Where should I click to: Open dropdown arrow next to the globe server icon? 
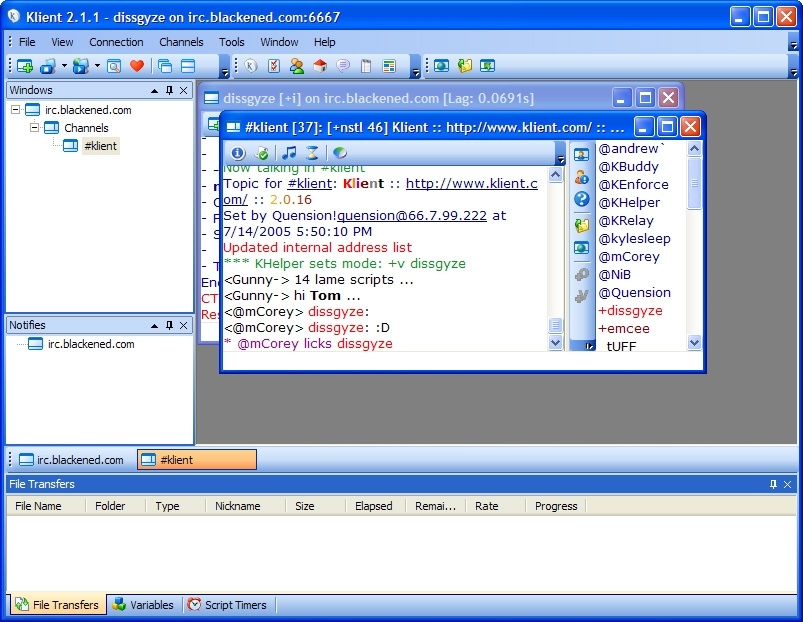[97, 66]
